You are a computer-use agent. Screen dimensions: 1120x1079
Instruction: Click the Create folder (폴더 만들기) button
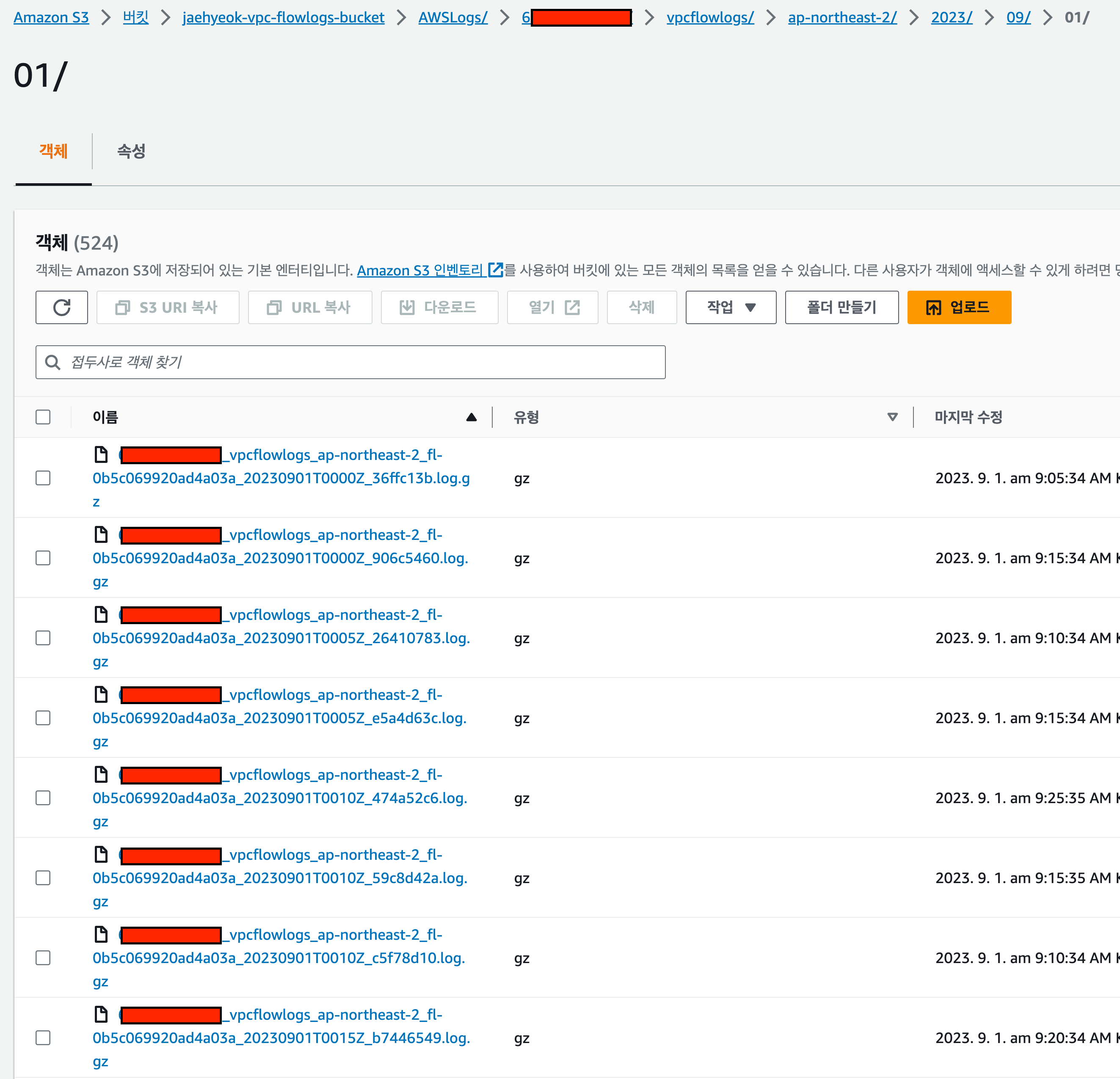[x=841, y=307]
